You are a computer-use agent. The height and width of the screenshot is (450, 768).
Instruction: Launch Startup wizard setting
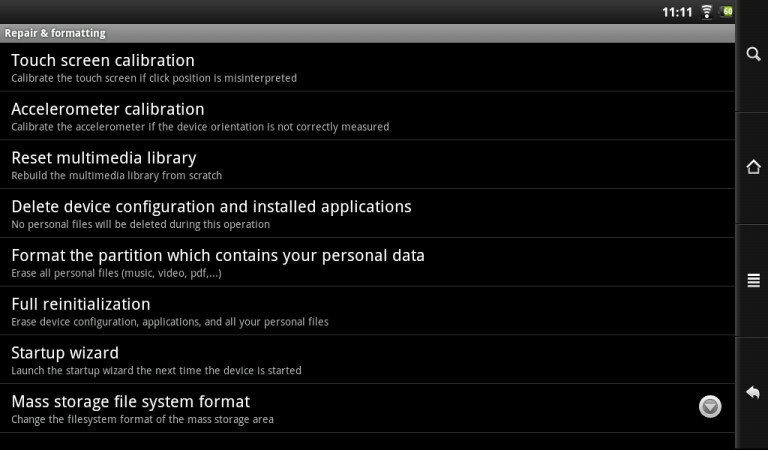[367, 360]
